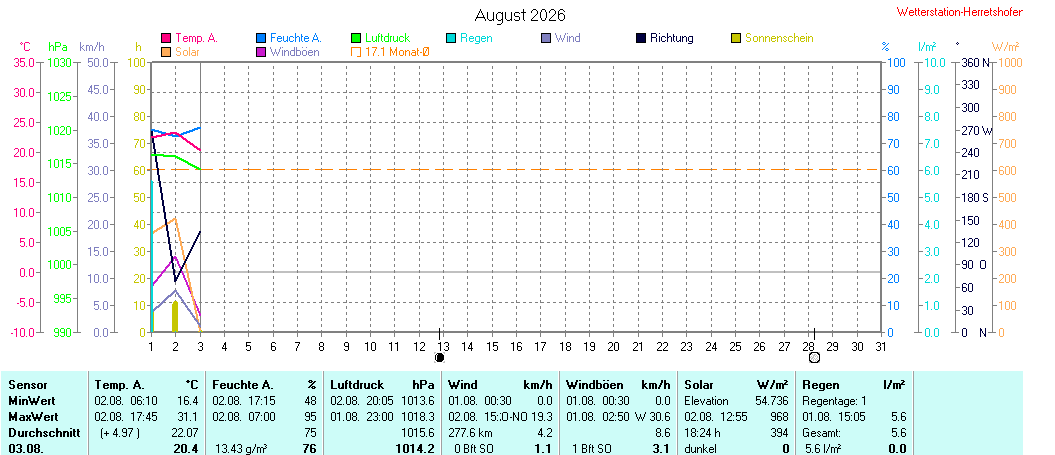Click the Regentage: 1 entry
This screenshot has width=1055, height=455.
[x=834, y=400]
